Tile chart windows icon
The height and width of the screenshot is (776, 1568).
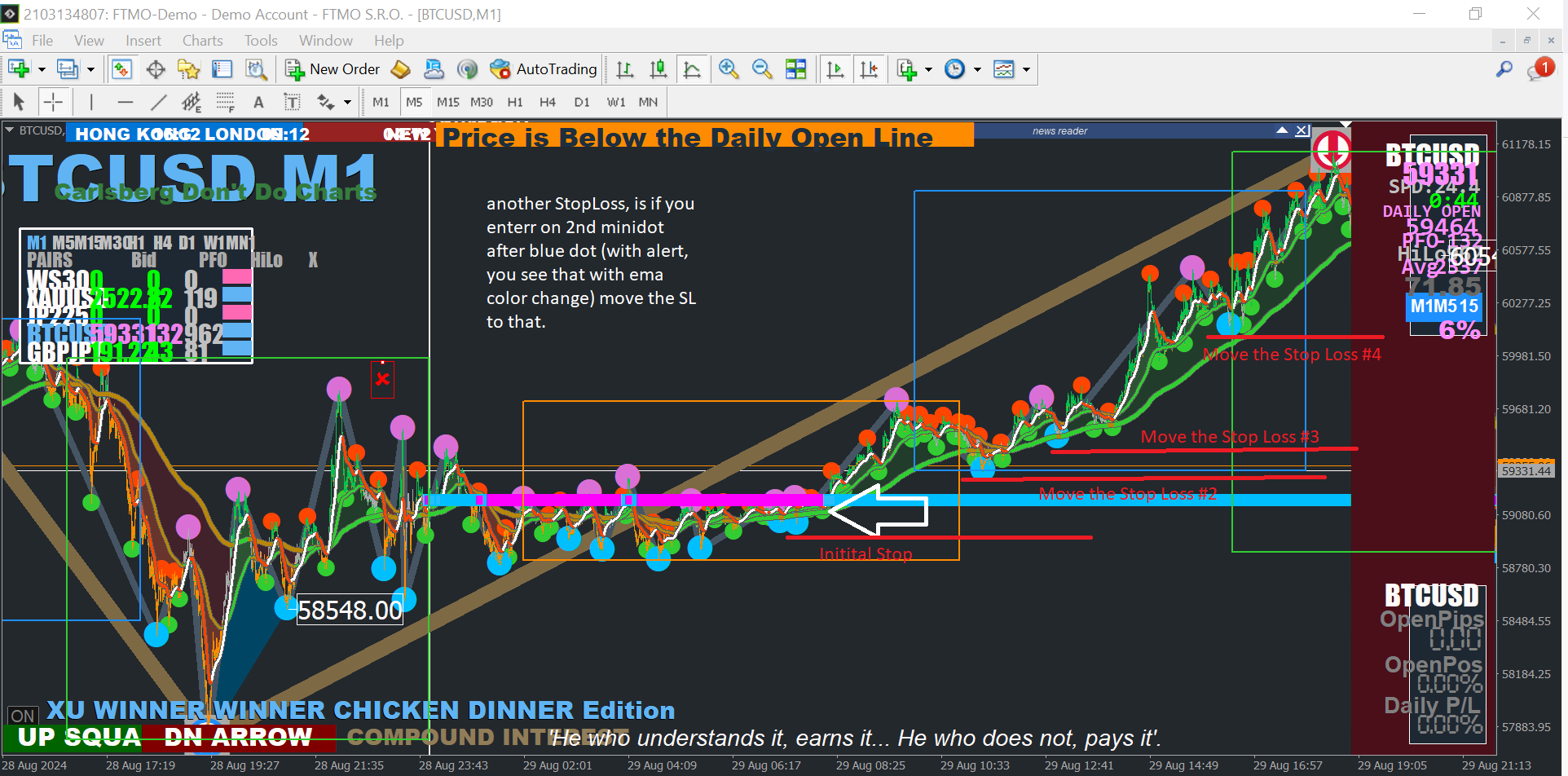pos(796,69)
